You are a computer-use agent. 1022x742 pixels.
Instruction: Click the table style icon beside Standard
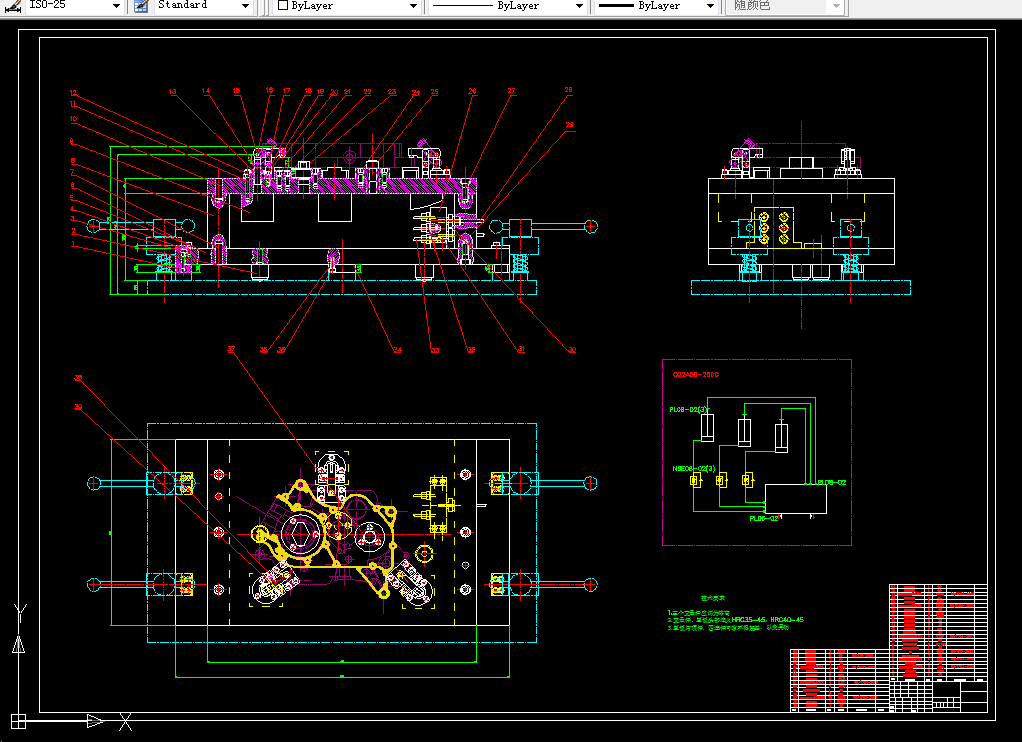[x=141, y=6]
